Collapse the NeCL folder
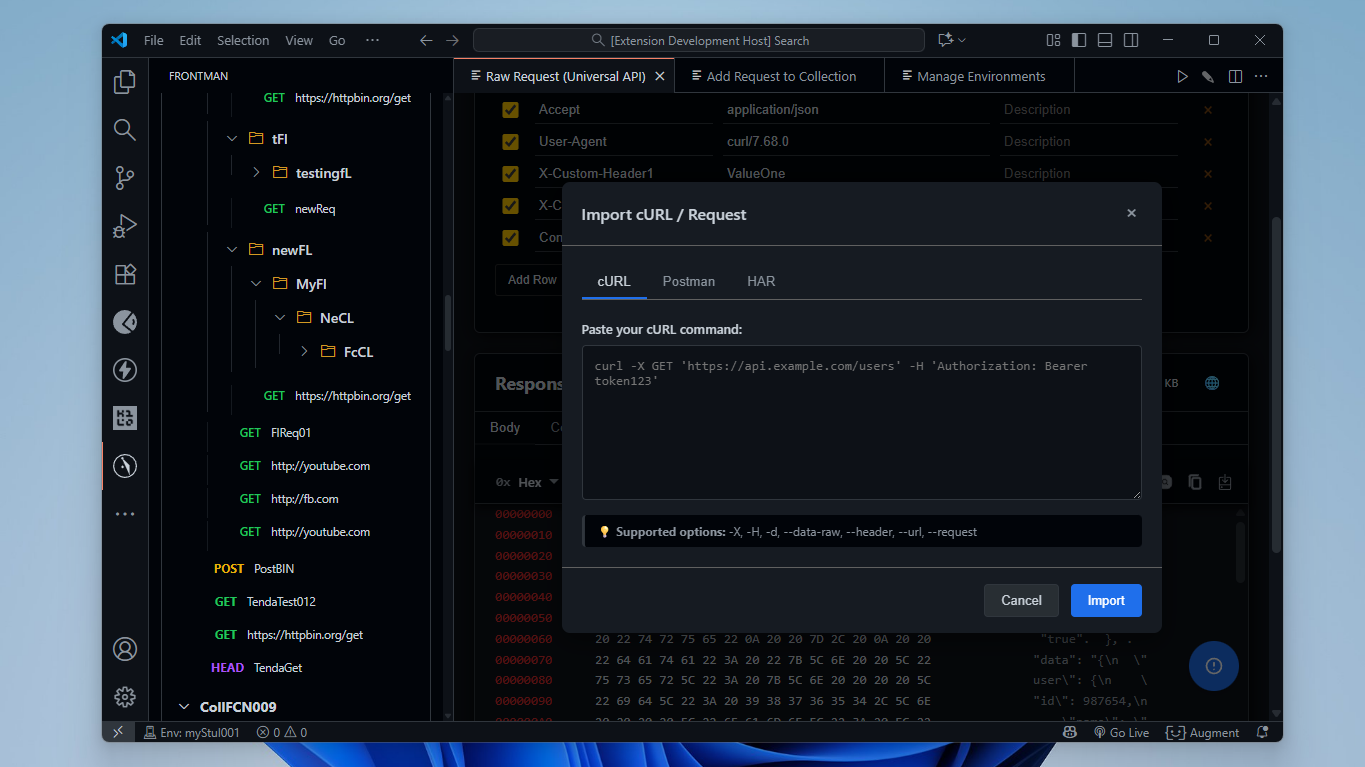Screen dimensions: 1365x767 pos(280,318)
